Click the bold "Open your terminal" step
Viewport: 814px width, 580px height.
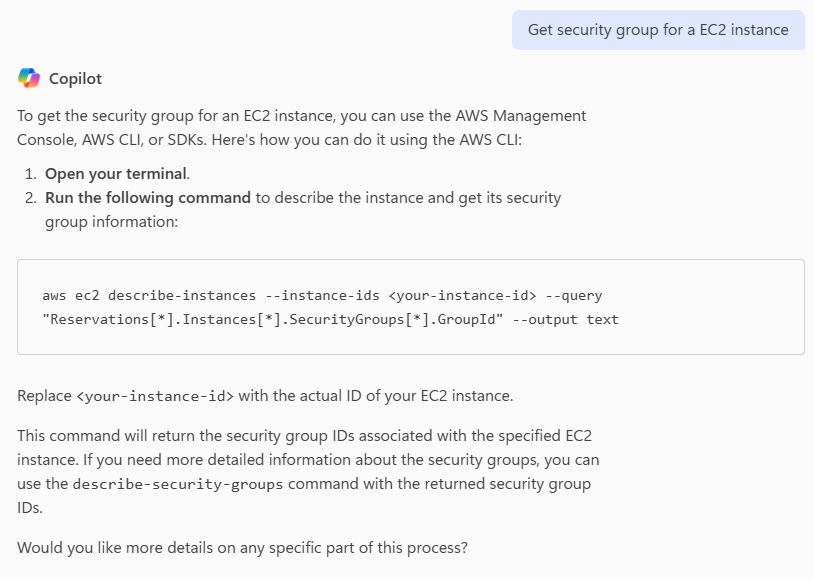click(115, 174)
